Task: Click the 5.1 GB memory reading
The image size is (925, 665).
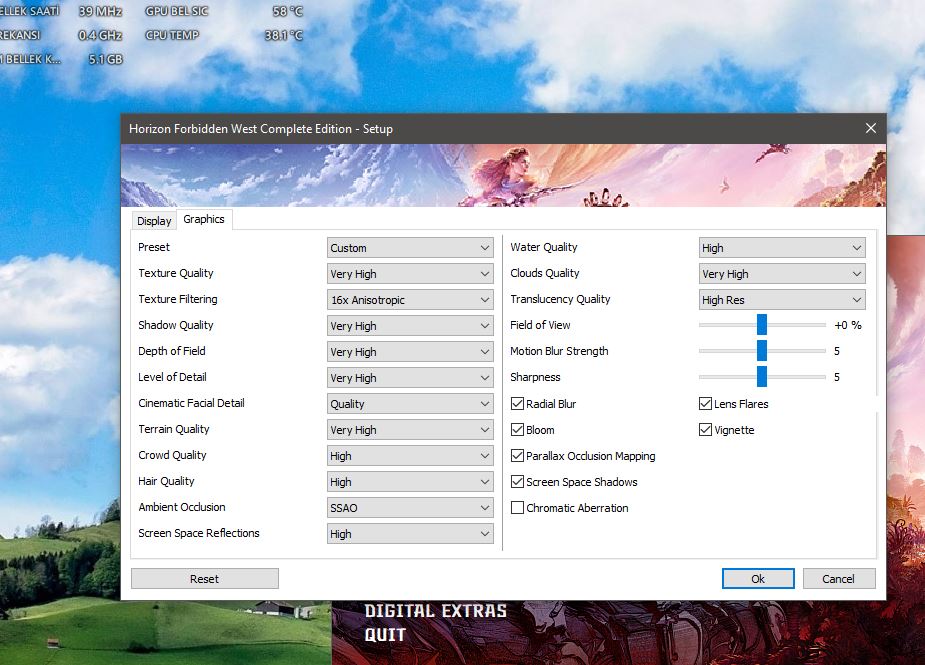Action: 106,59
